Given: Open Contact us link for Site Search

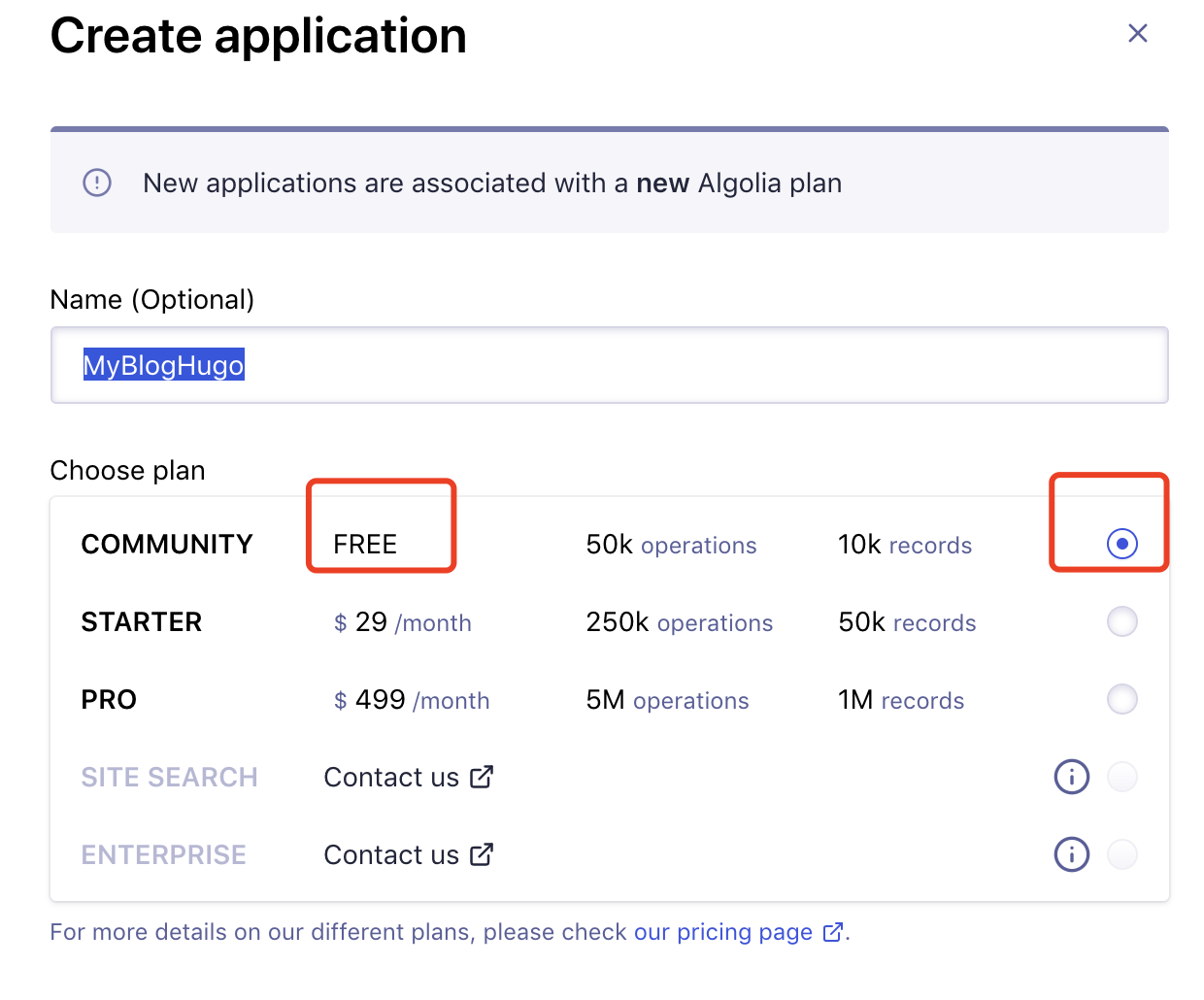Looking at the screenshot, I should [391, 777].
